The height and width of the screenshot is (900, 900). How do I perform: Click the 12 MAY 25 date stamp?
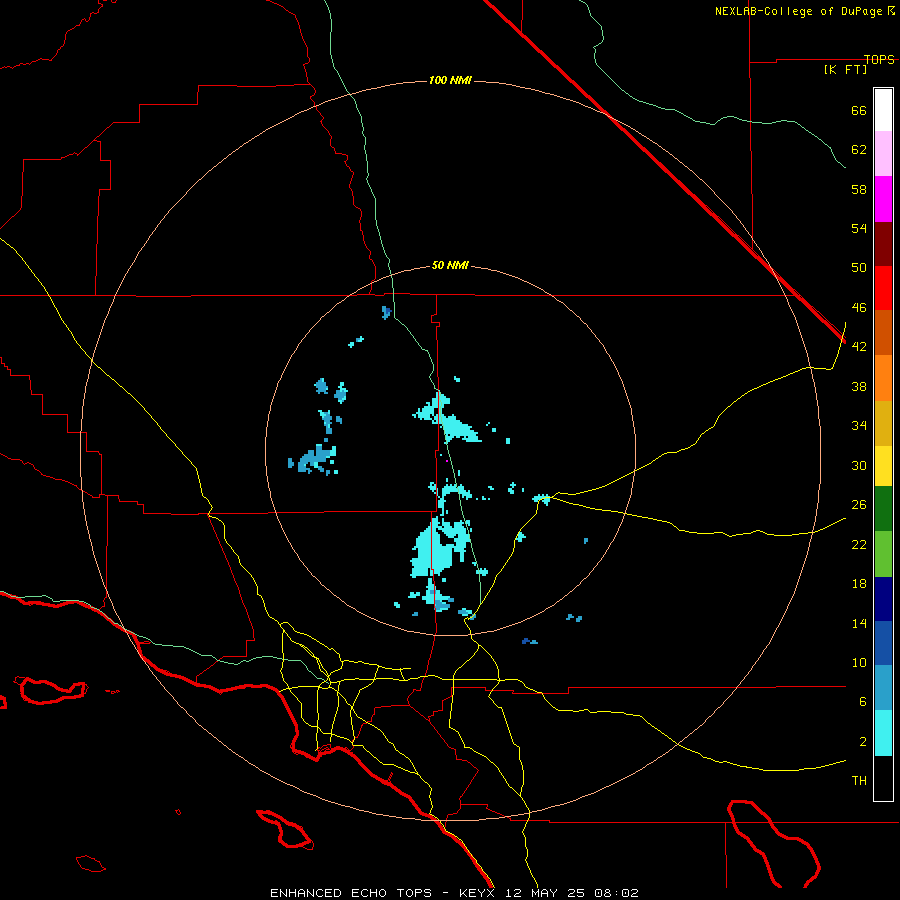point(545,893)
